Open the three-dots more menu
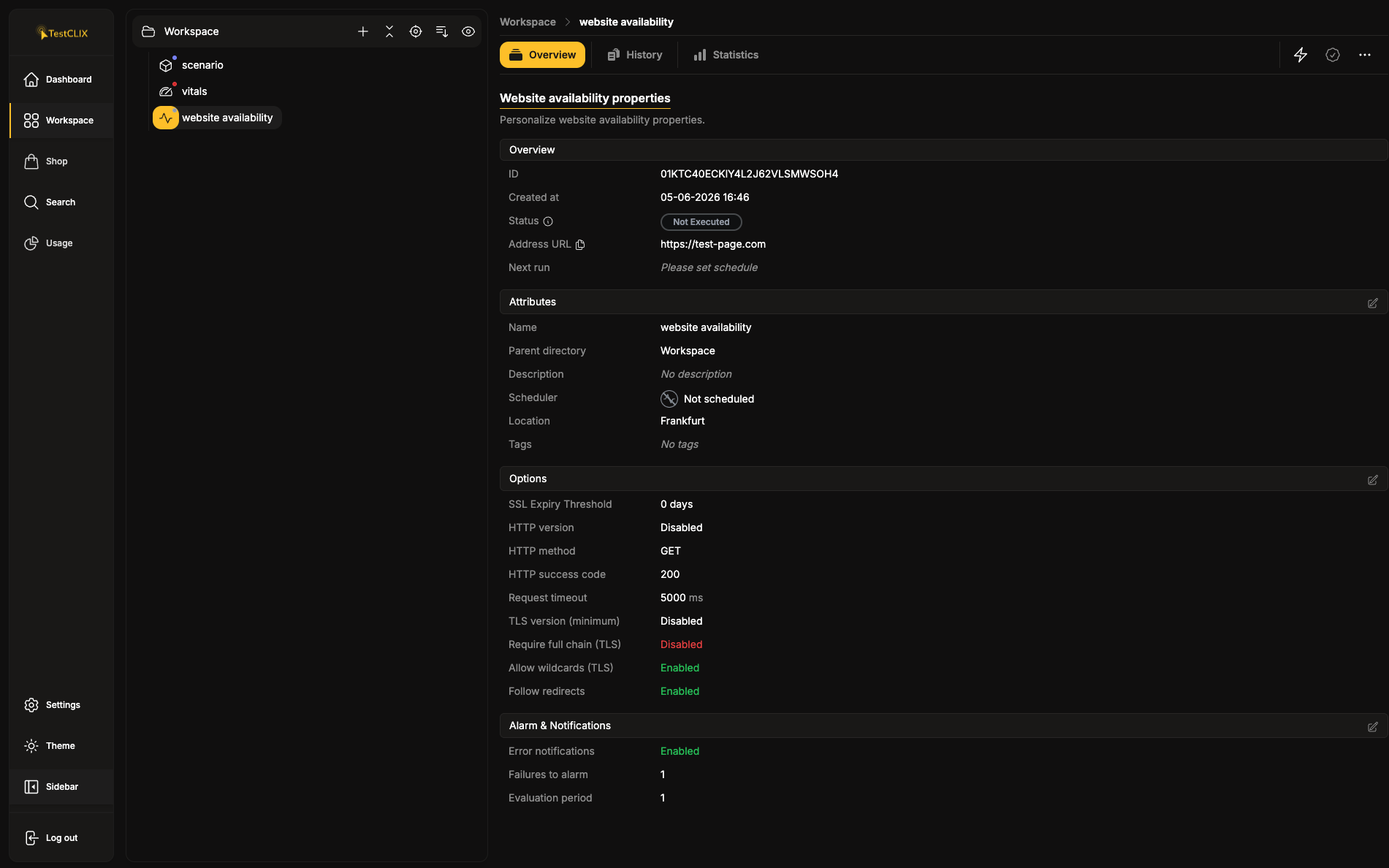Image resolution: width=1389 pixels, height=868 pixels. (x=1365, y=55)
